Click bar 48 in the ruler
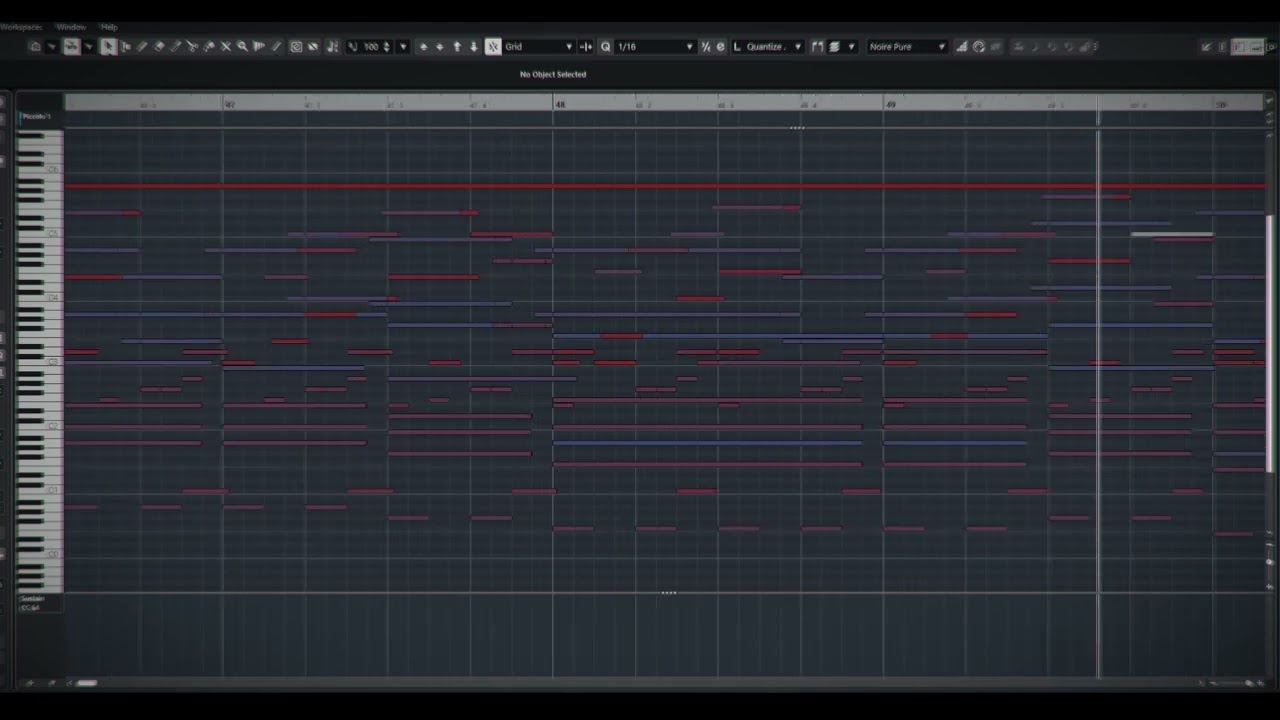Image resolution: width=1280 pixels, height=720 pixels. [x=560, y=104]
